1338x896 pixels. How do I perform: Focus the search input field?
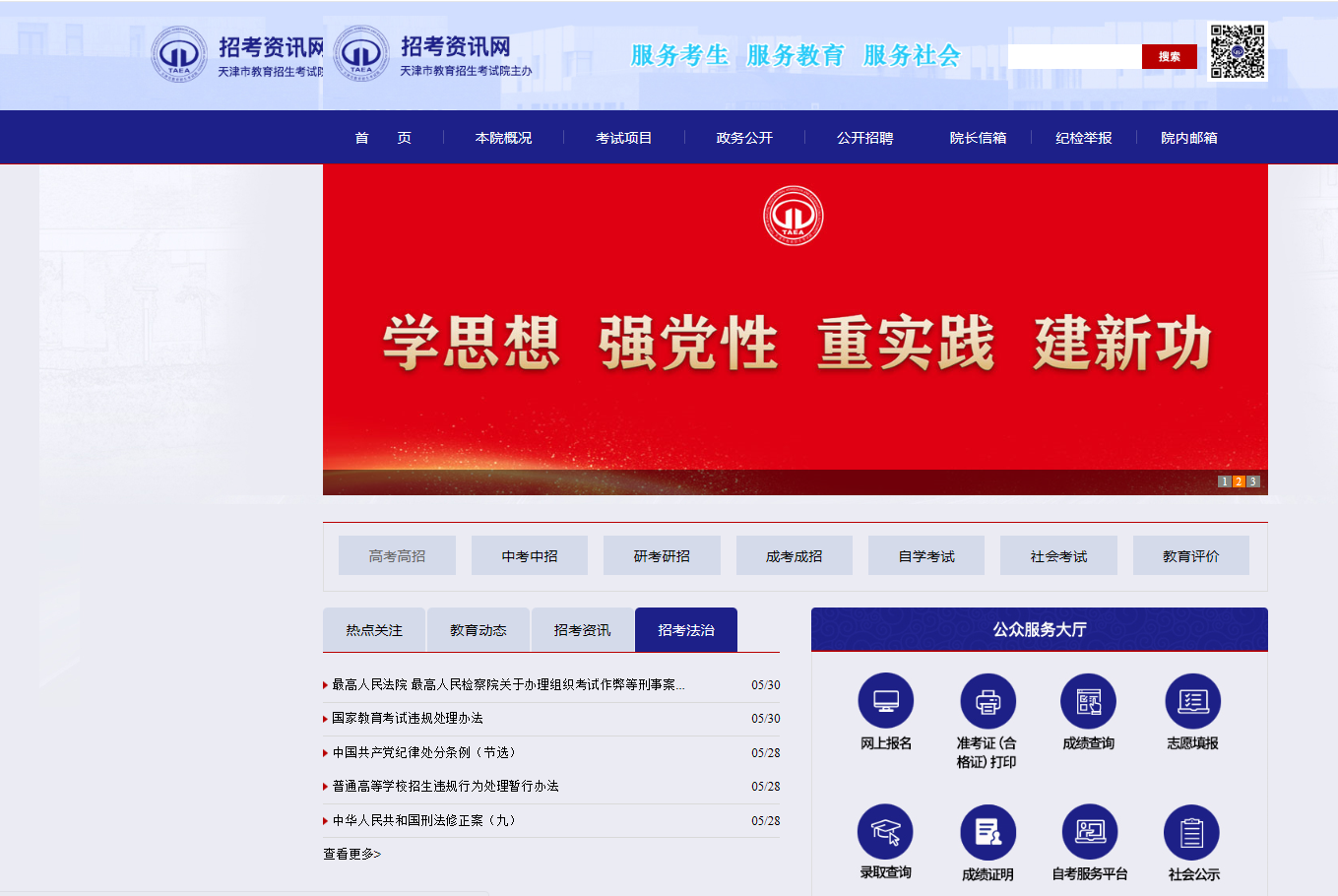pyautogui.click(x=1074, y=57)
